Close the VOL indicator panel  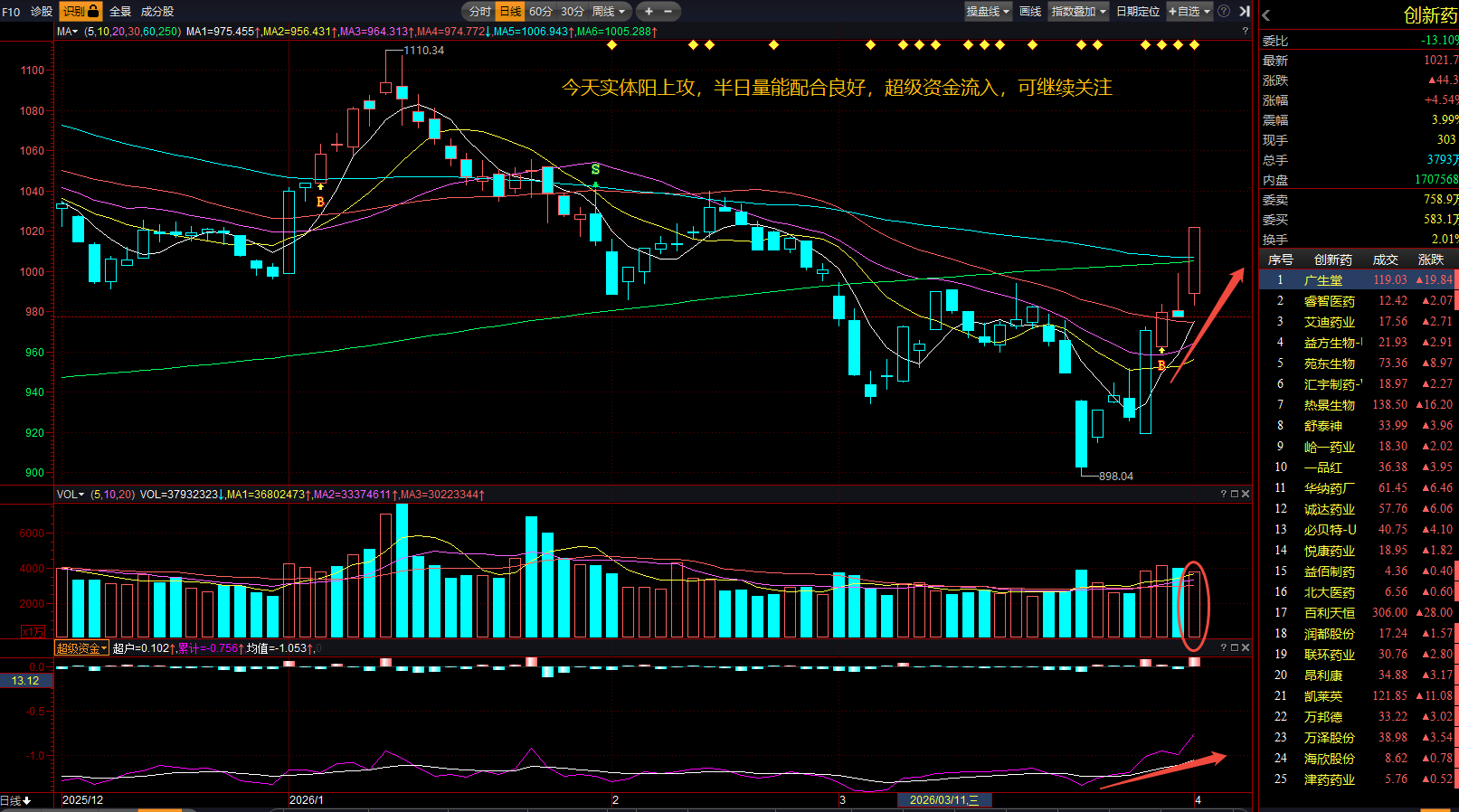click(x=1246, y=494)
